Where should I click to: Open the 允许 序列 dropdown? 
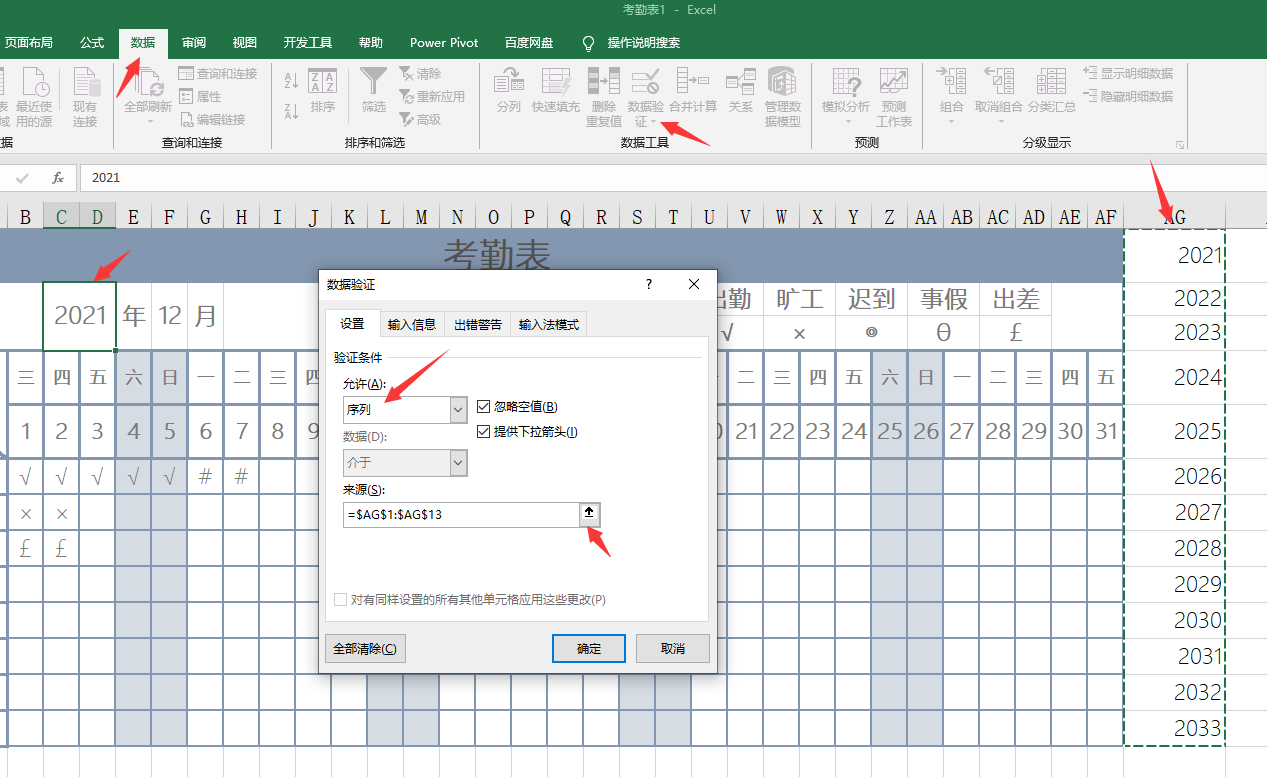coord(458,410)
